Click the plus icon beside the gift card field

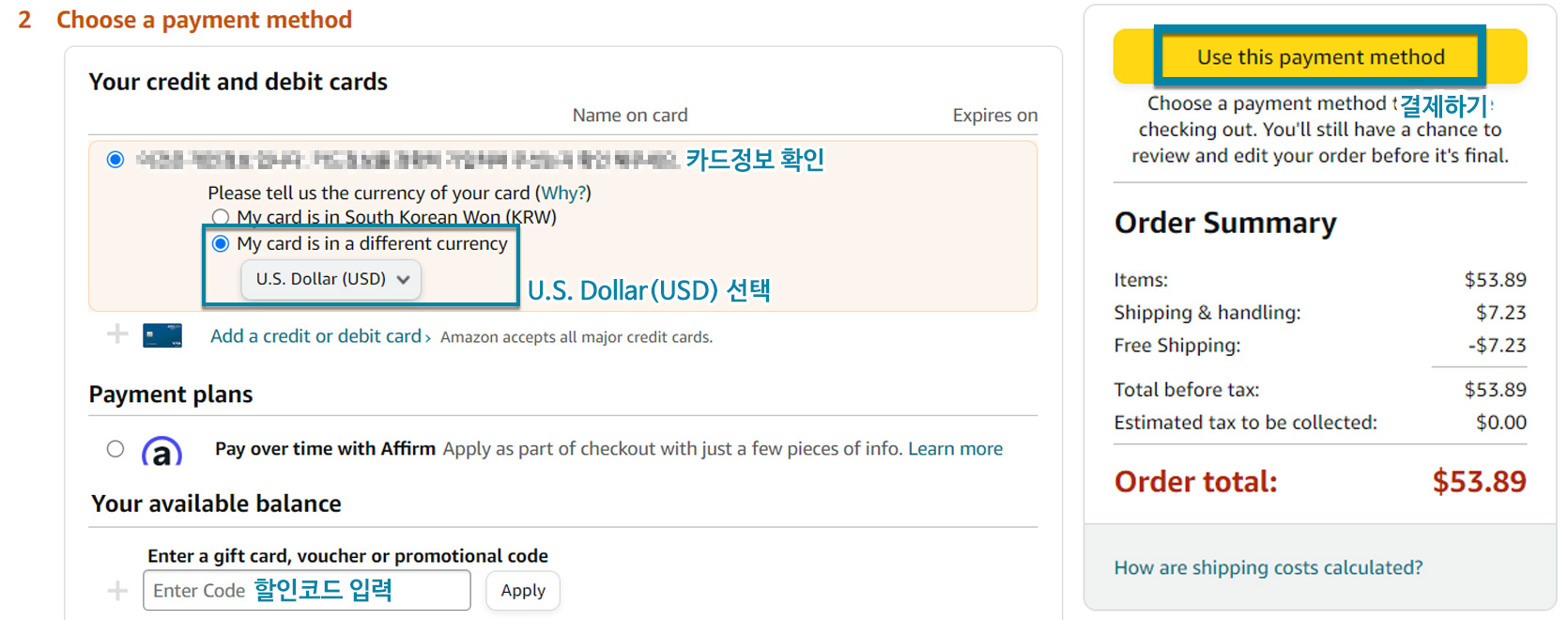(116, 590)
